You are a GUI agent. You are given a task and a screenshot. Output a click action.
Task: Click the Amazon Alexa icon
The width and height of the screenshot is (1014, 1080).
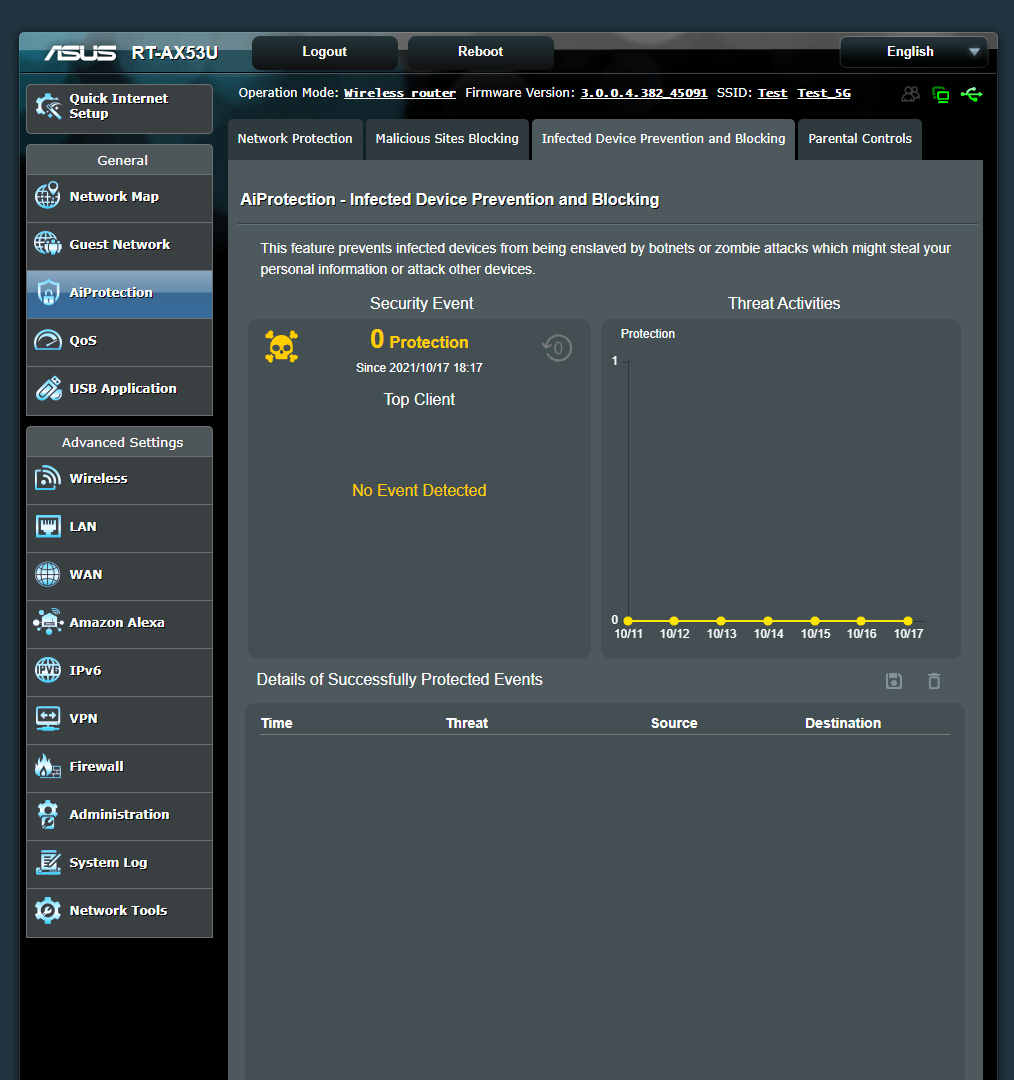tap(48, 622)
